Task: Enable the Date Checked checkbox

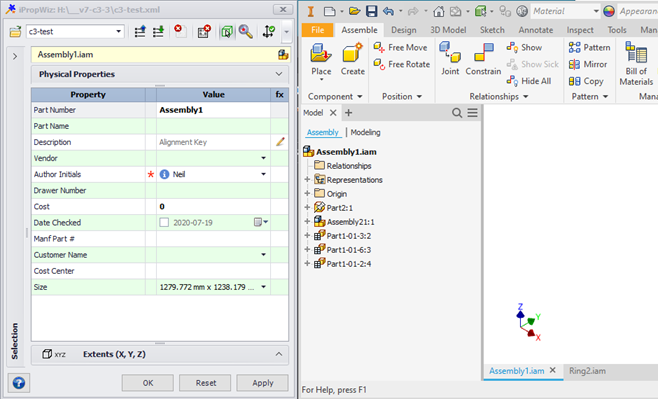Action: coord(164,222)
